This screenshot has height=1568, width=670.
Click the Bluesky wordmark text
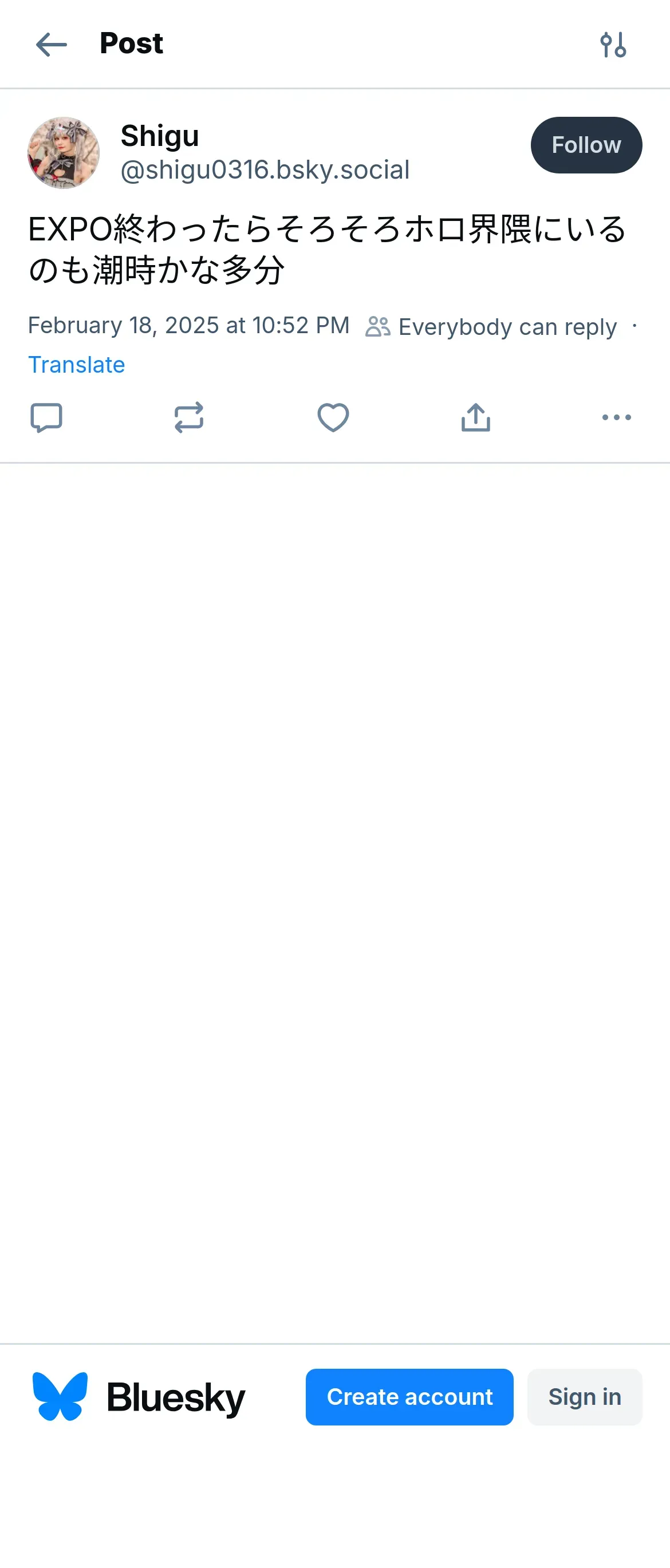175,1397
